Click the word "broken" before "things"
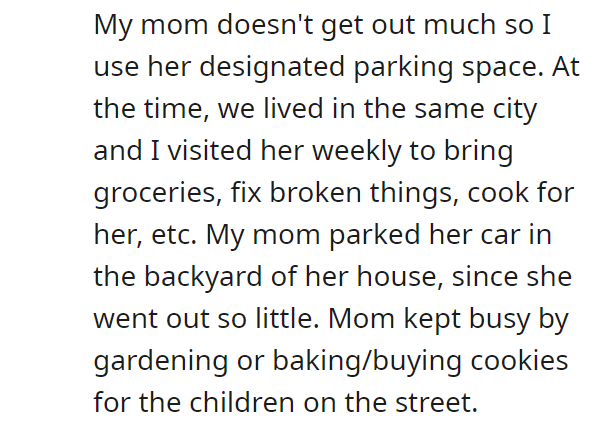The height and width of the screenshot is (436, 615). tap(315, 193)
